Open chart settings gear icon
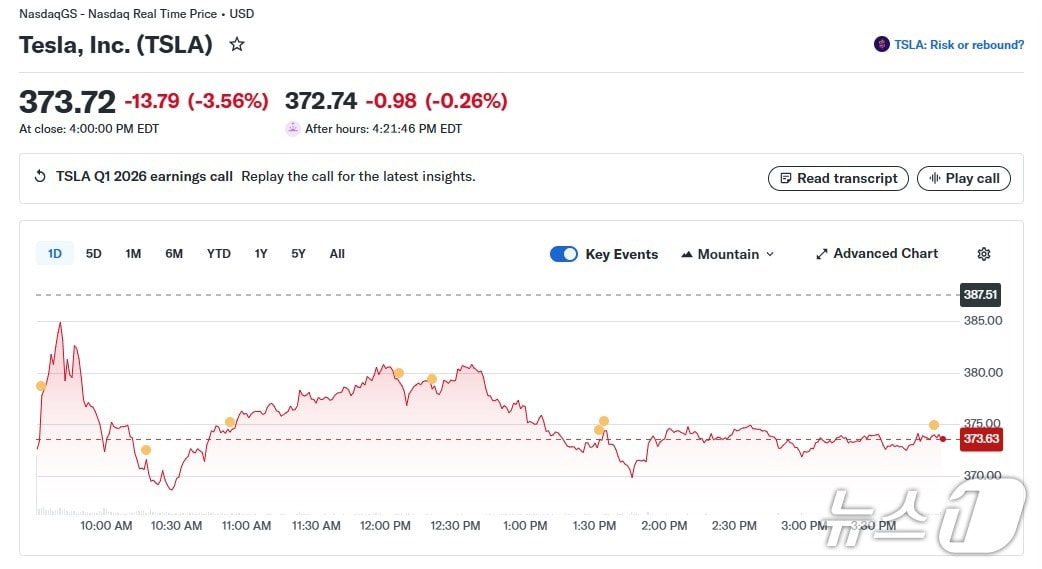The height and width of the screenshot is (569, 1042). (983, 254)
